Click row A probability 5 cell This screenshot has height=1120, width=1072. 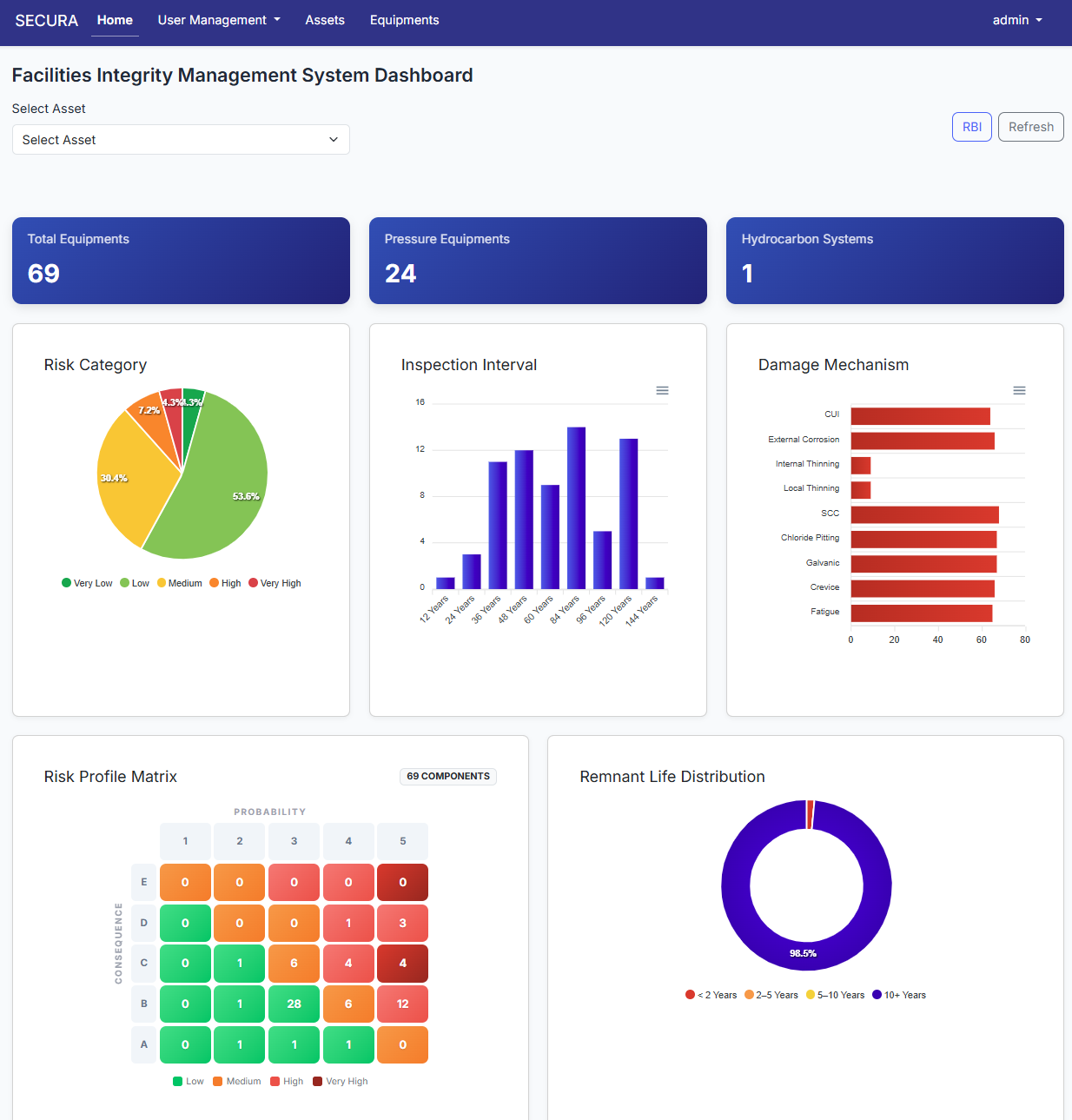(x=402, y=1044)
